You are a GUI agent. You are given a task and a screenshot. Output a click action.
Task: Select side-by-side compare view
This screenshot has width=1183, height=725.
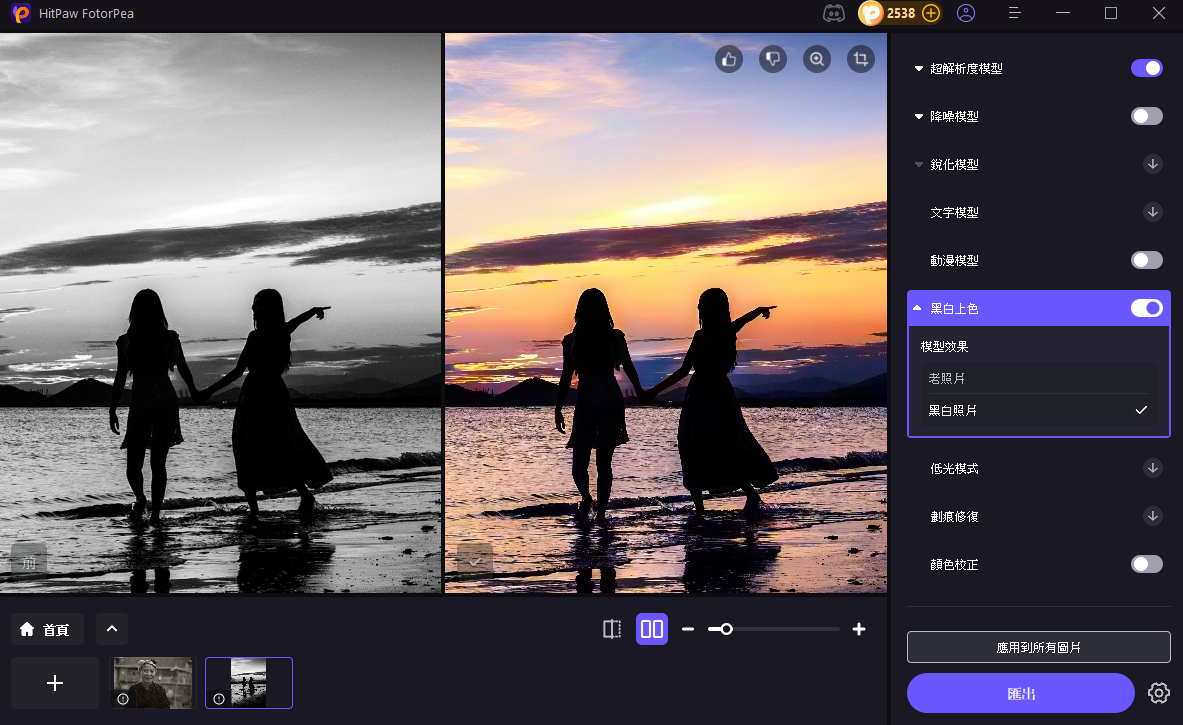[652, 629]
